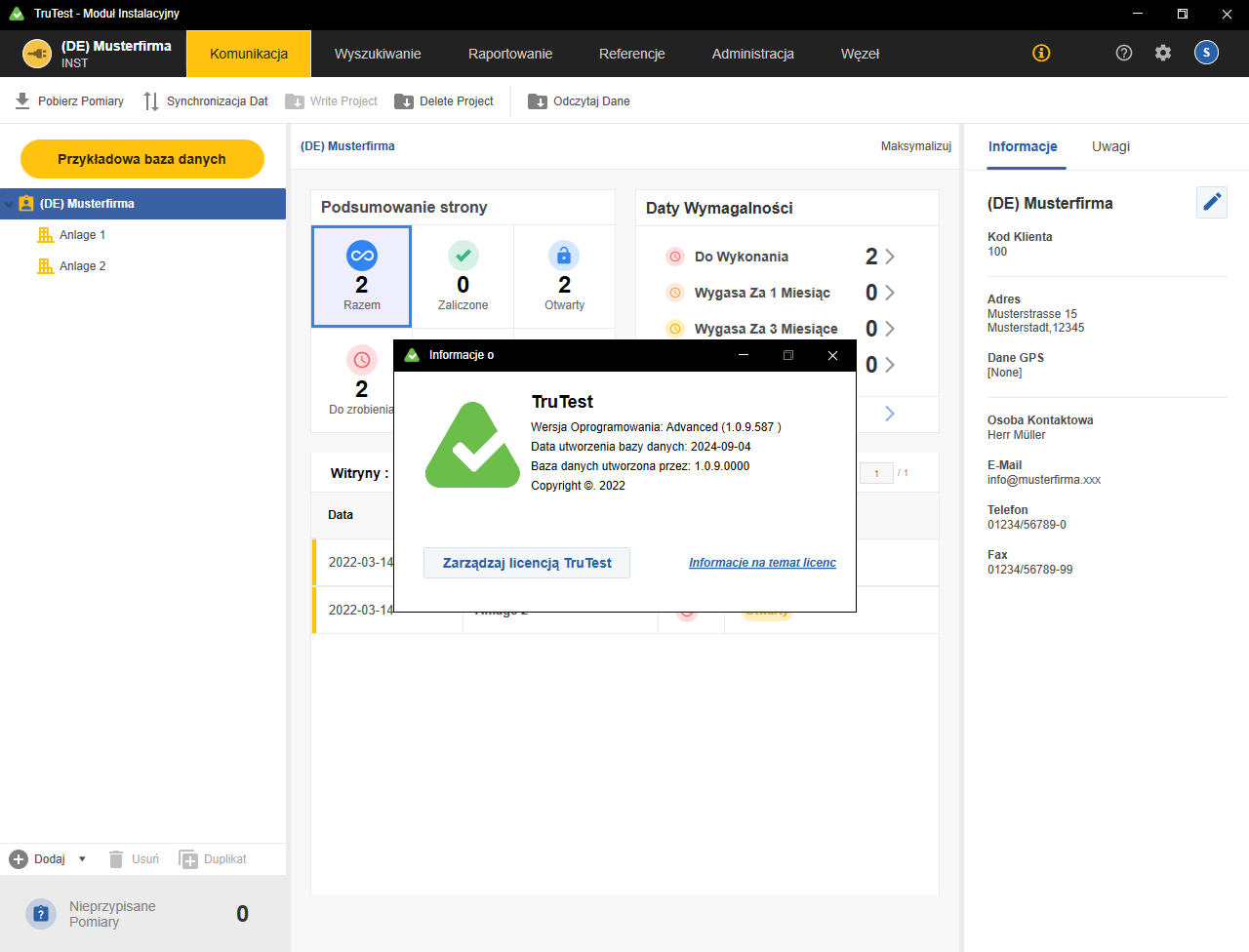This screenshot has width=1249, height=952.
Task: Minimize the Informacje o dialog
Action: click(x=744, y=355)
